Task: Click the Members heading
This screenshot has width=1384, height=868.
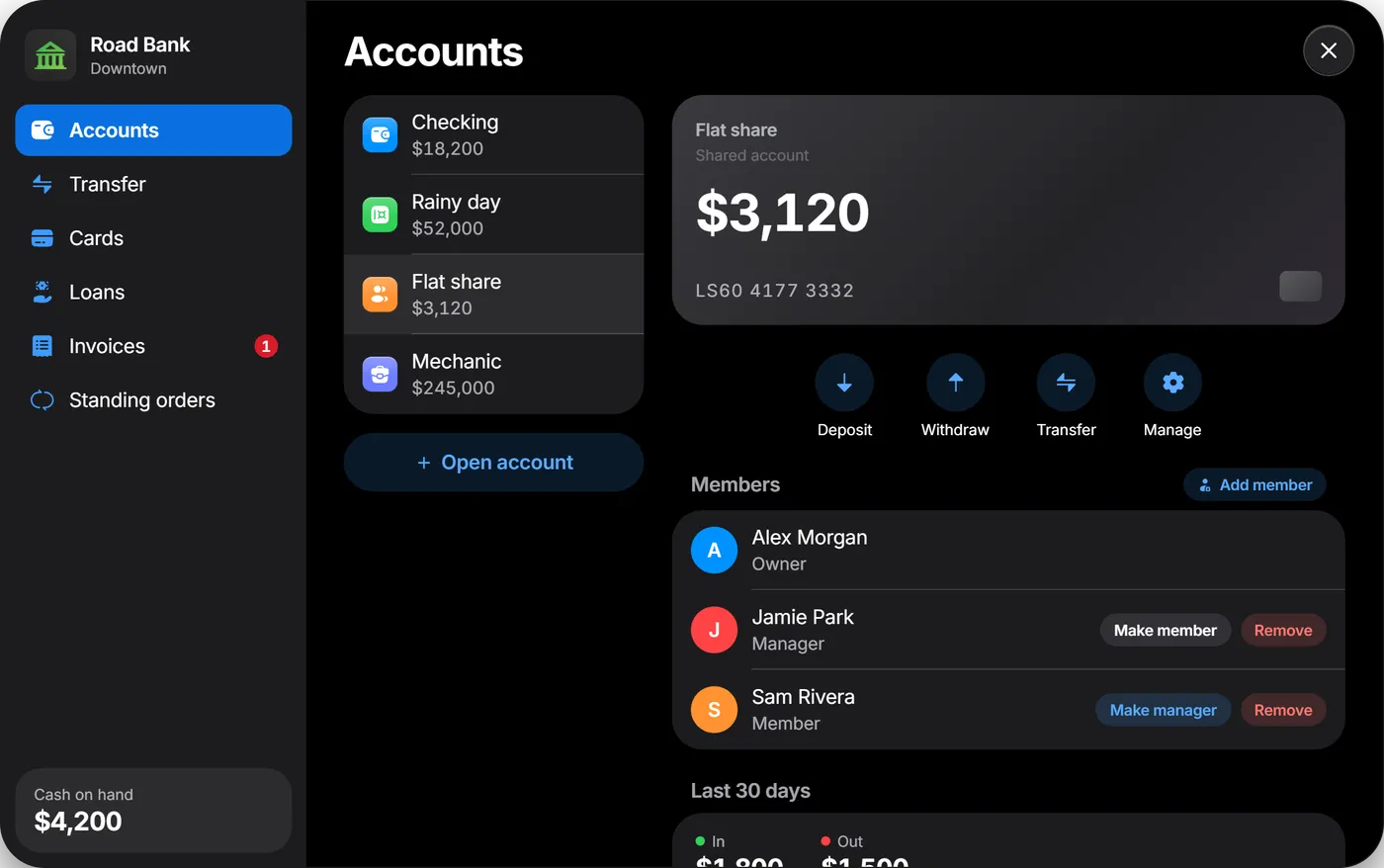Action: coord(735,484)
